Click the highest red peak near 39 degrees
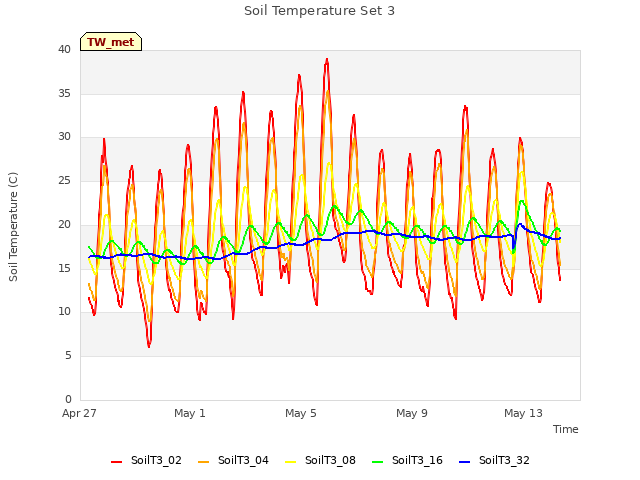 [x=327, y=60]
